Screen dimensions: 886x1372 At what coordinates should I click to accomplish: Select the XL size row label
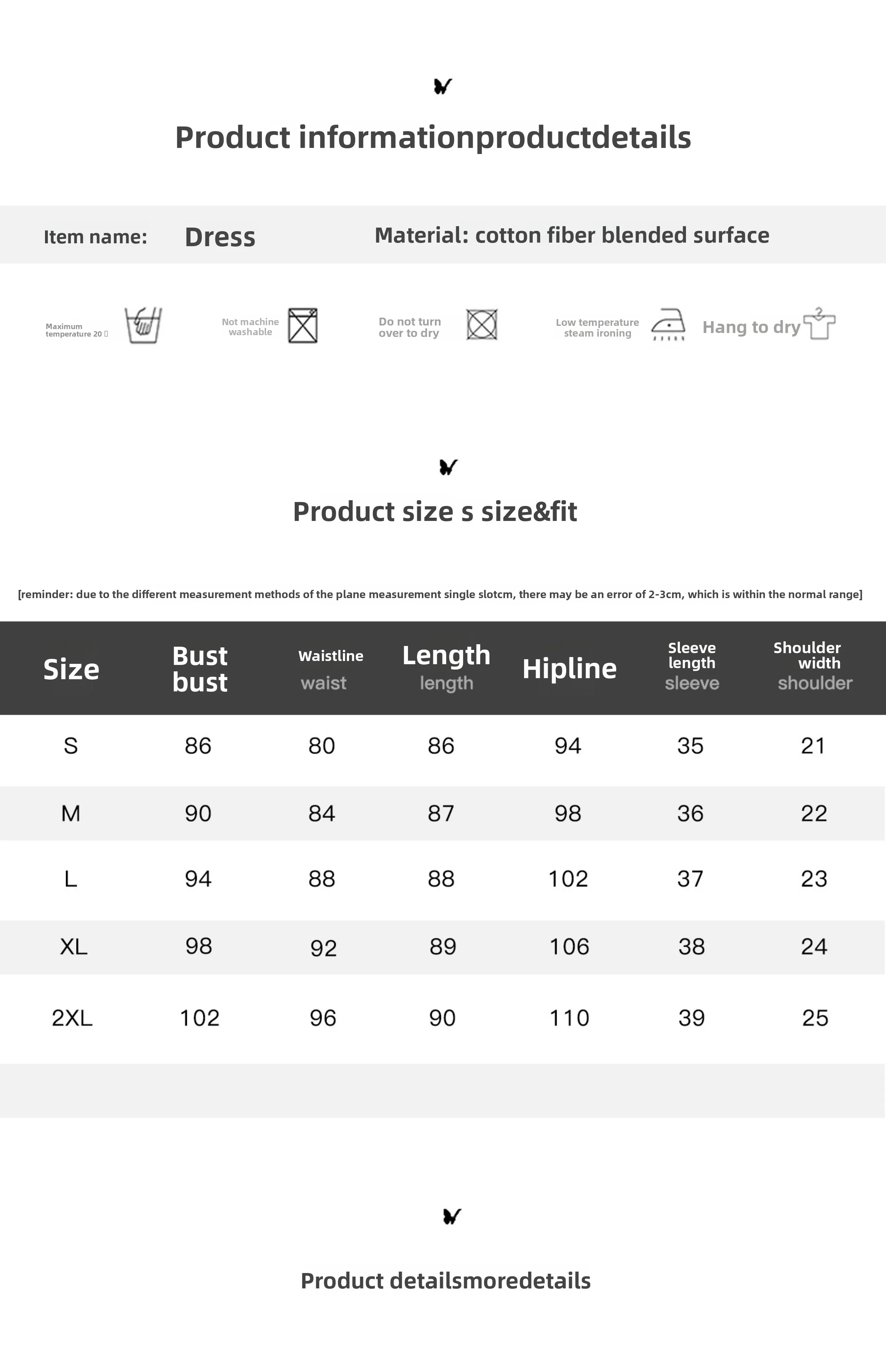[74, 946]
